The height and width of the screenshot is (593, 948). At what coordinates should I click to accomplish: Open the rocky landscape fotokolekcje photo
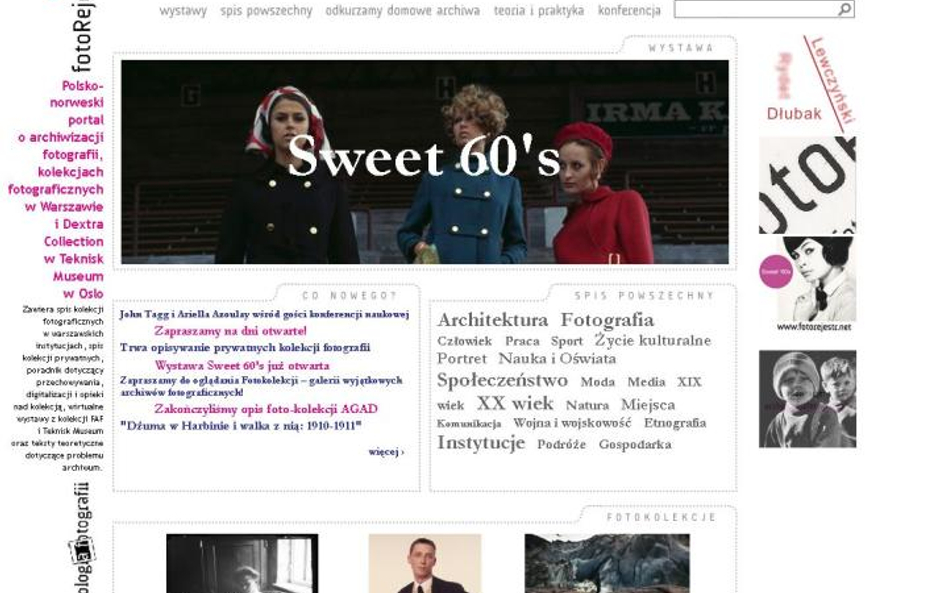607,563
